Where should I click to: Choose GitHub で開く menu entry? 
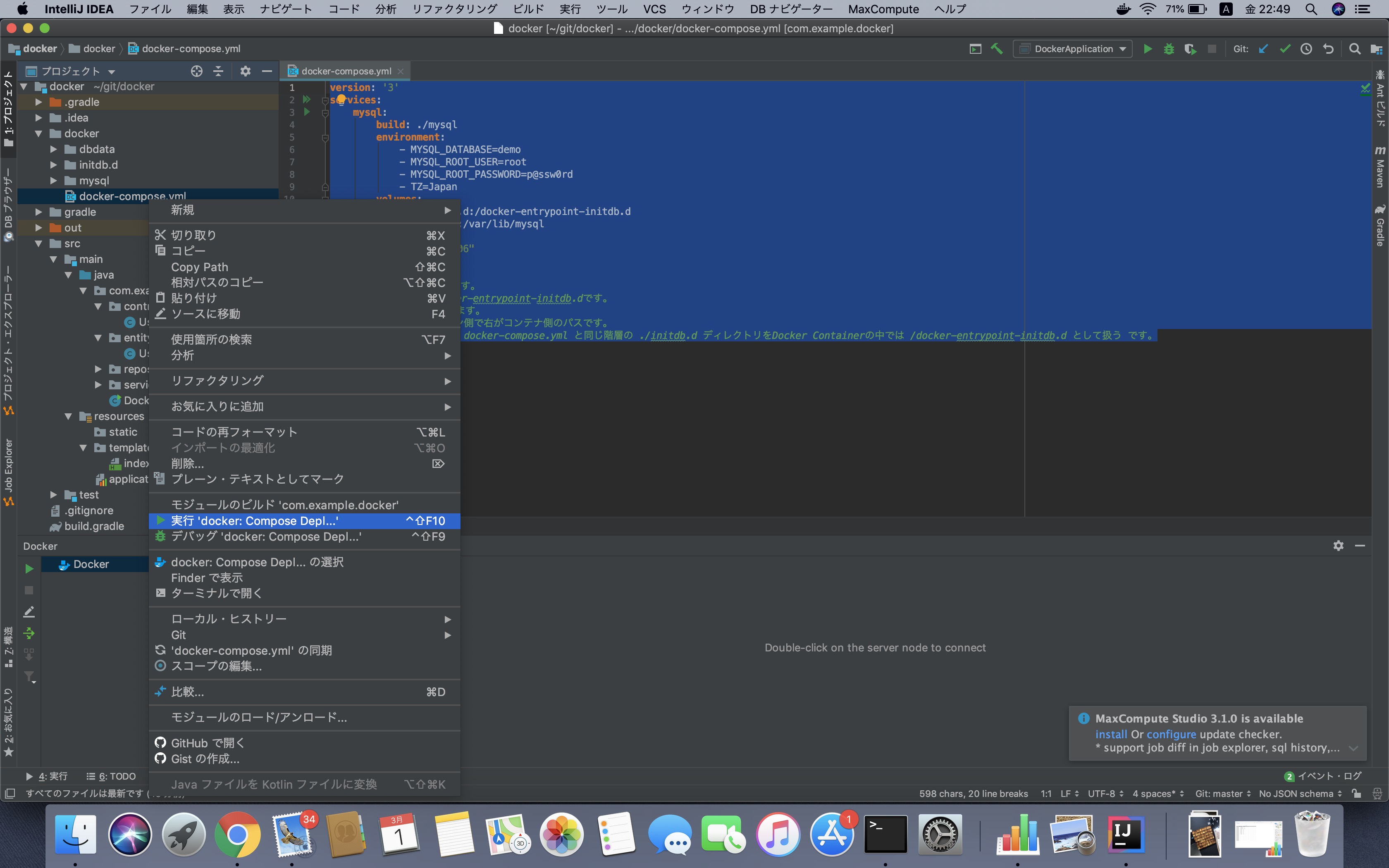coord(304,743)
